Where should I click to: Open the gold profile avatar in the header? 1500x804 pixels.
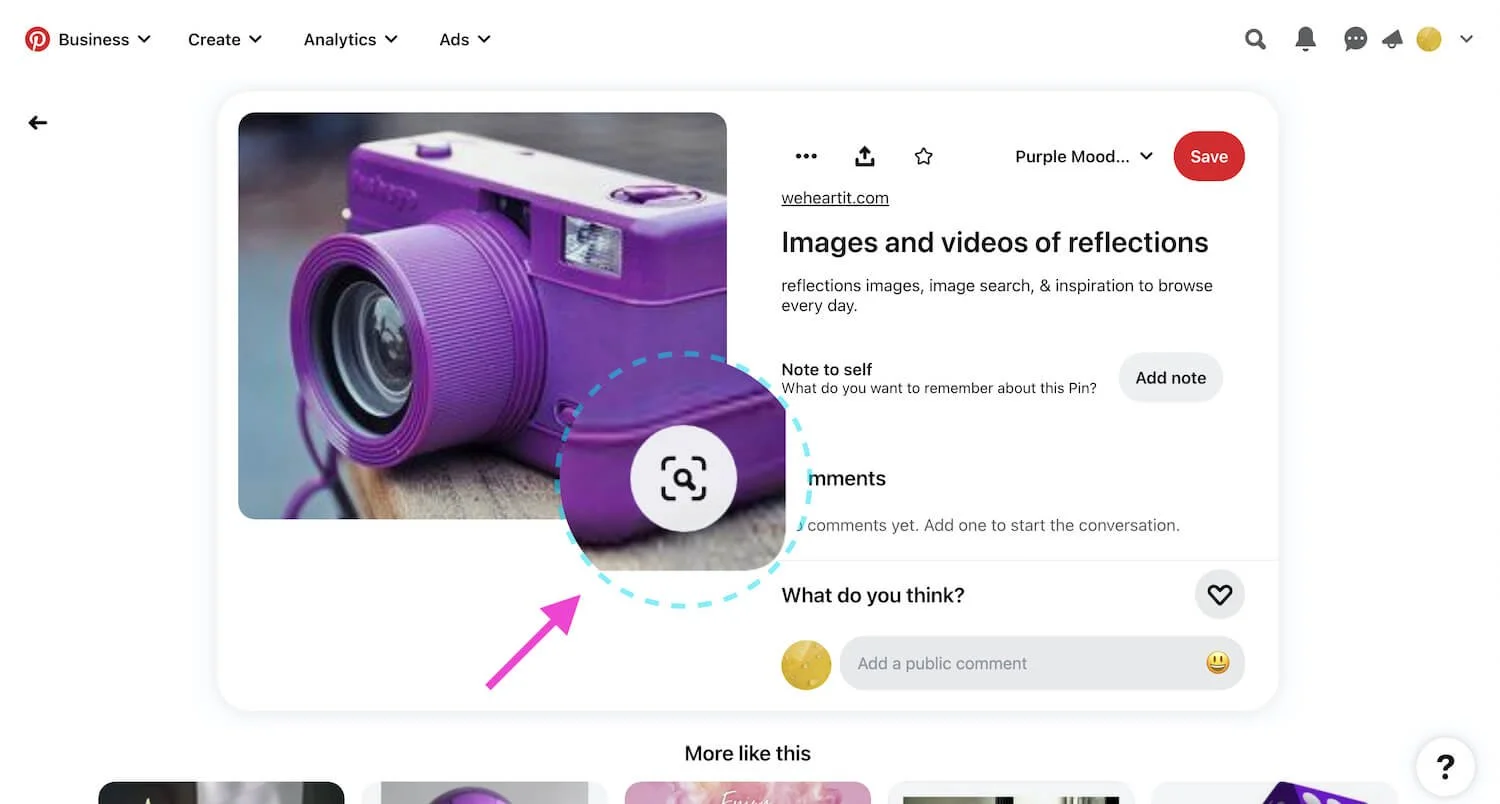pos(1429,39)
